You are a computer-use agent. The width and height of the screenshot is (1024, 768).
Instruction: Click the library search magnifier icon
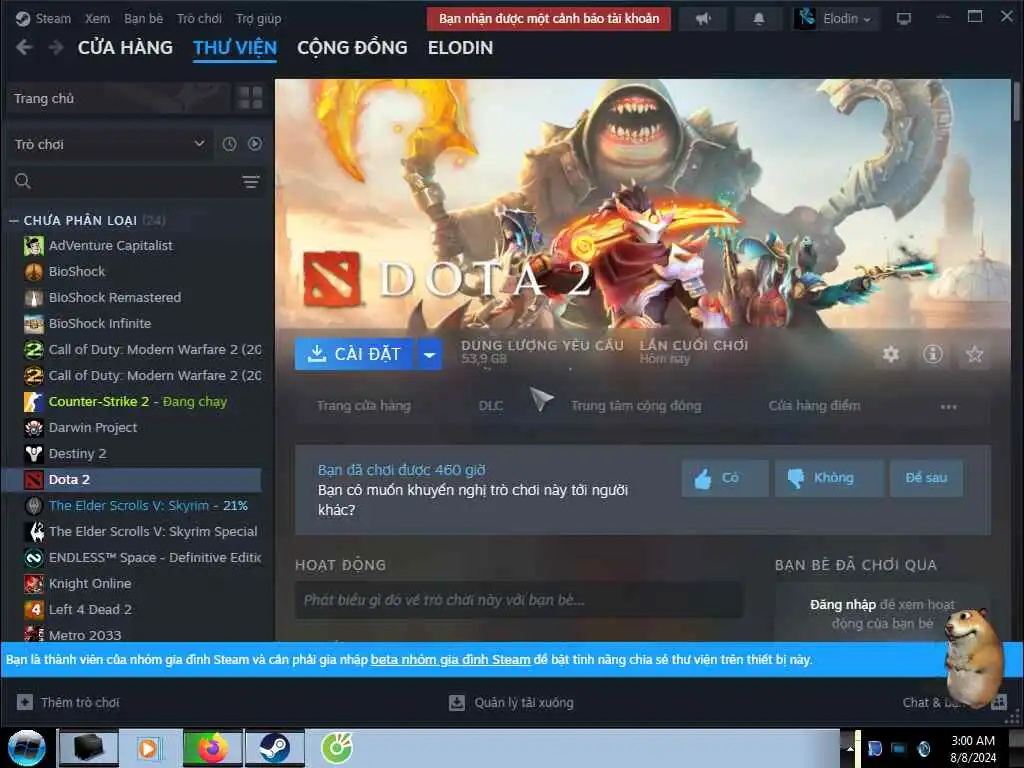pyautogui.click(x=23, y=181)
